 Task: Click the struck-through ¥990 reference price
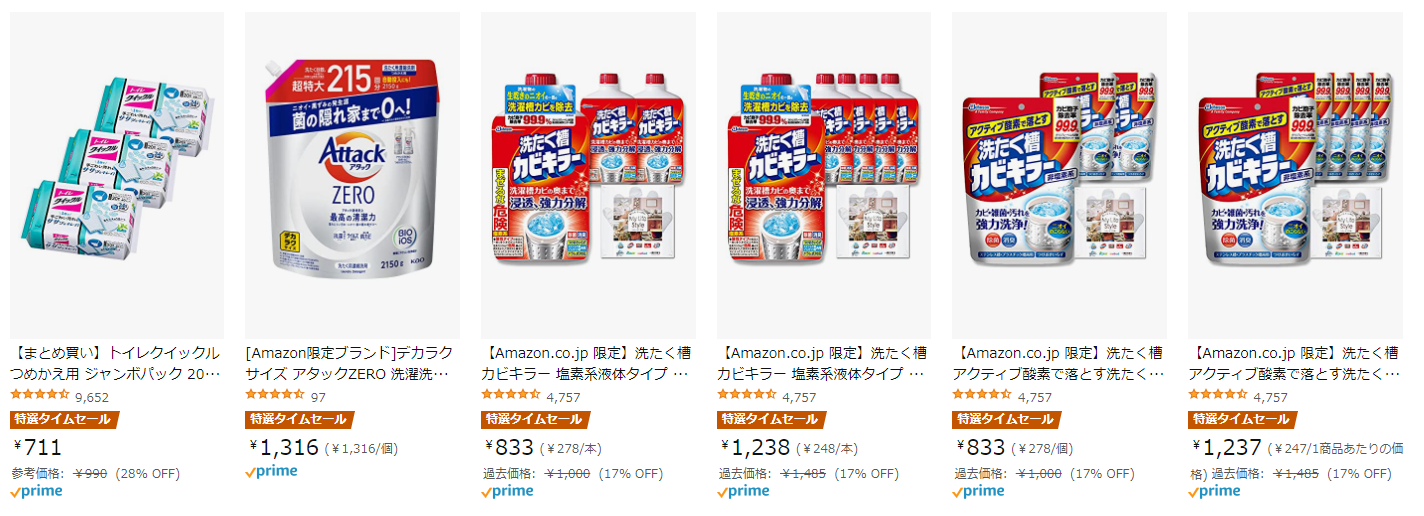coord(90,473)
